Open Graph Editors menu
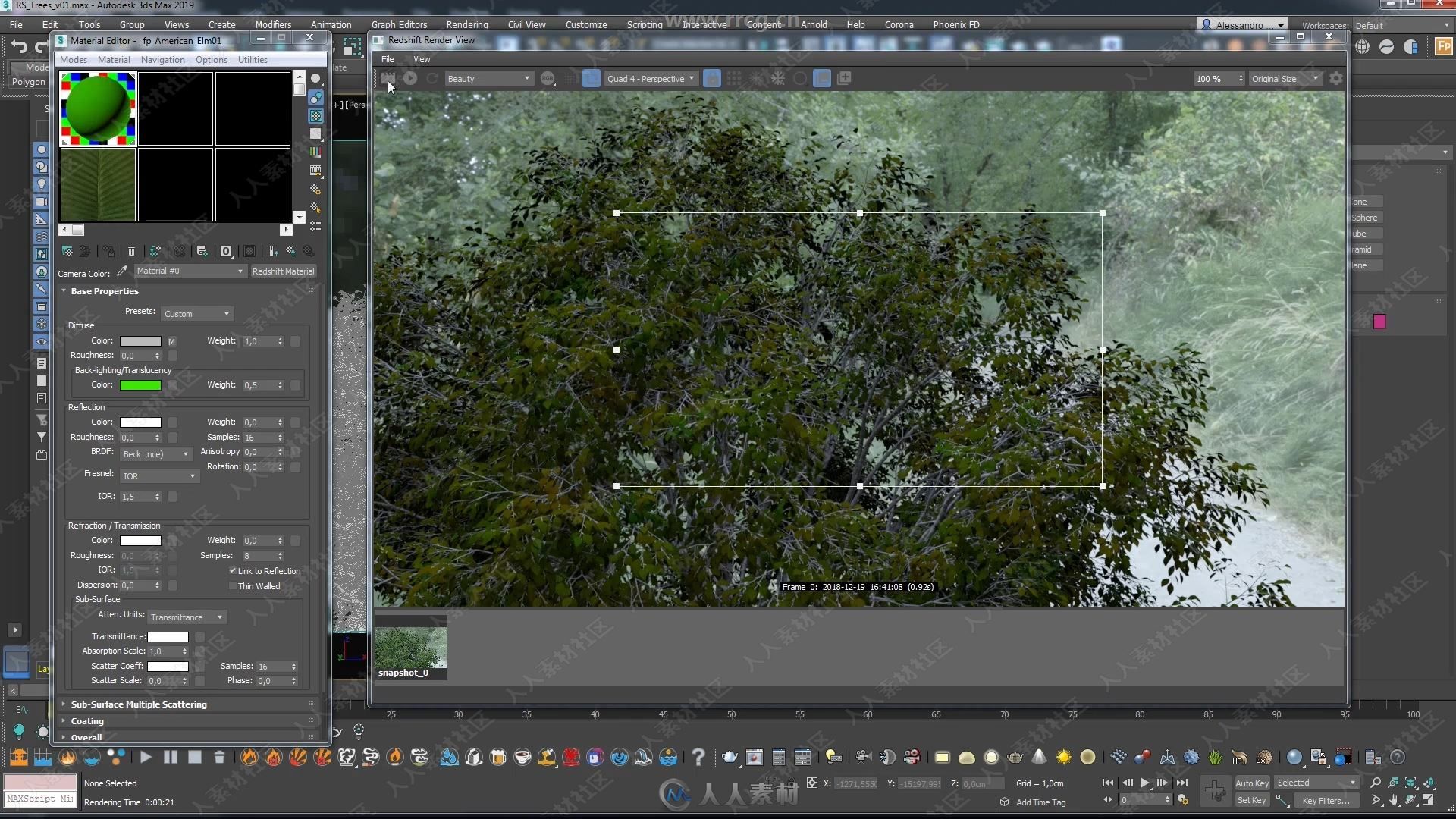The height and width of the screenshot is (819, 1456). click(400, 24)
